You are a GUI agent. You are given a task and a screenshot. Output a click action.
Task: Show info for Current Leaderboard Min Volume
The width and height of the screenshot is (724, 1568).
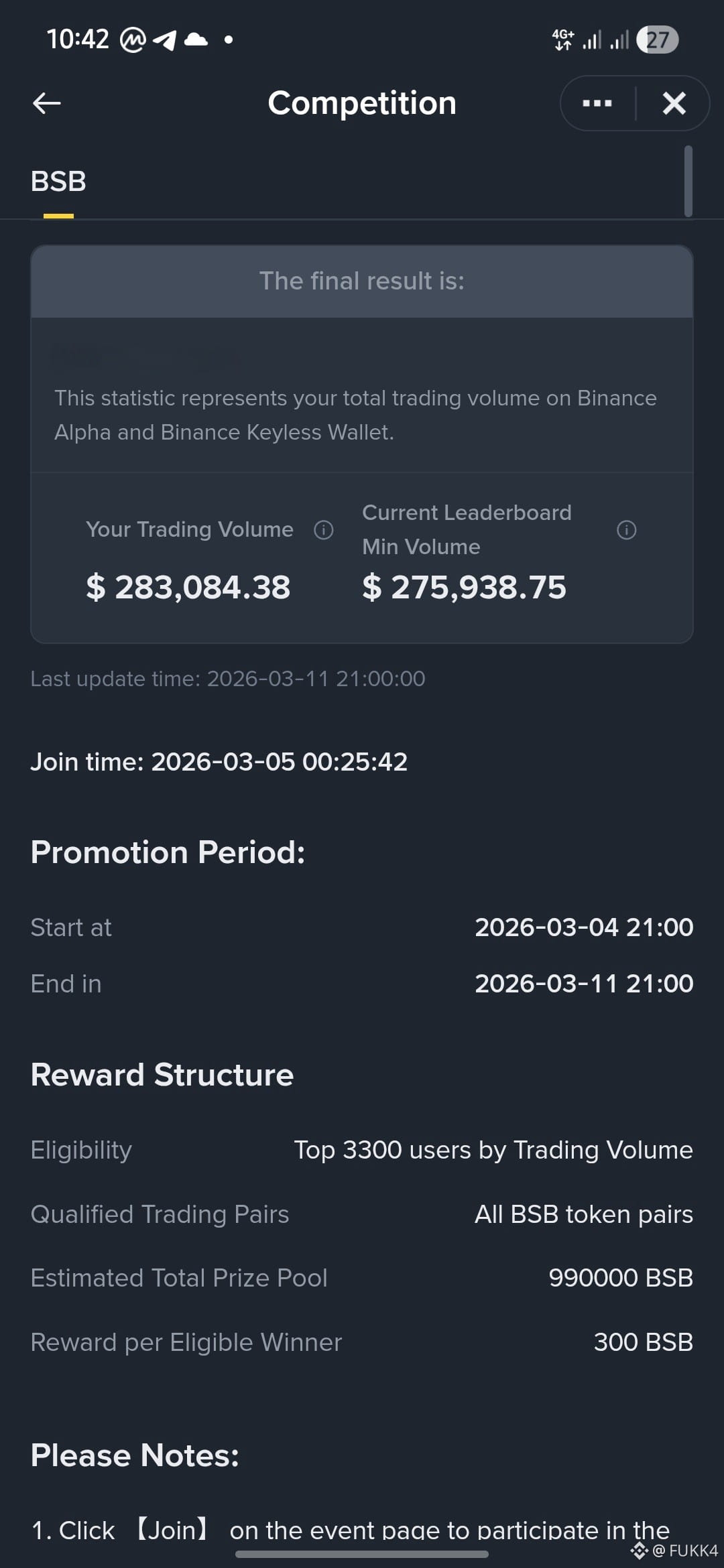click(626, 530)
